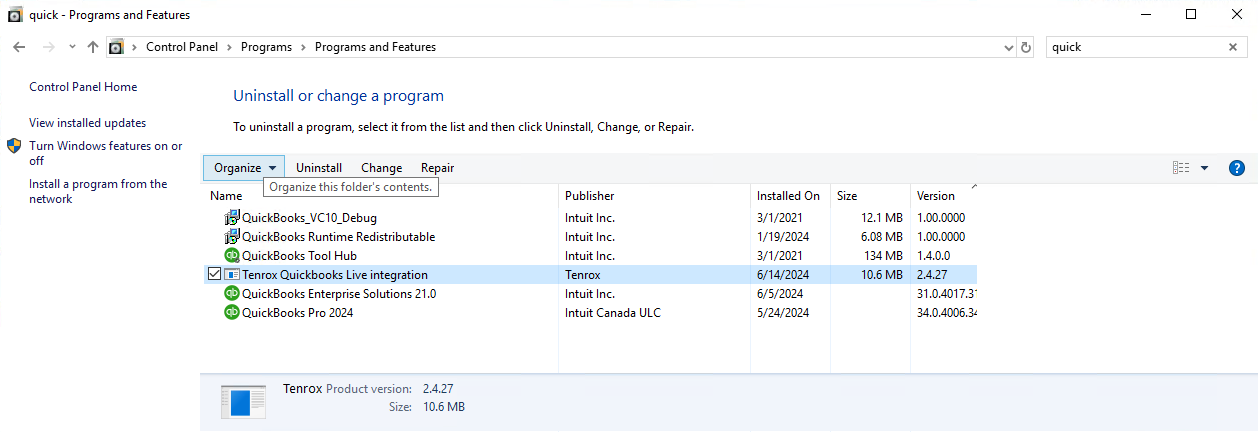The width and height of the screenshot is (1258, 432).
Task: Click the forward navigation arrow
Action: click(48, 47)
